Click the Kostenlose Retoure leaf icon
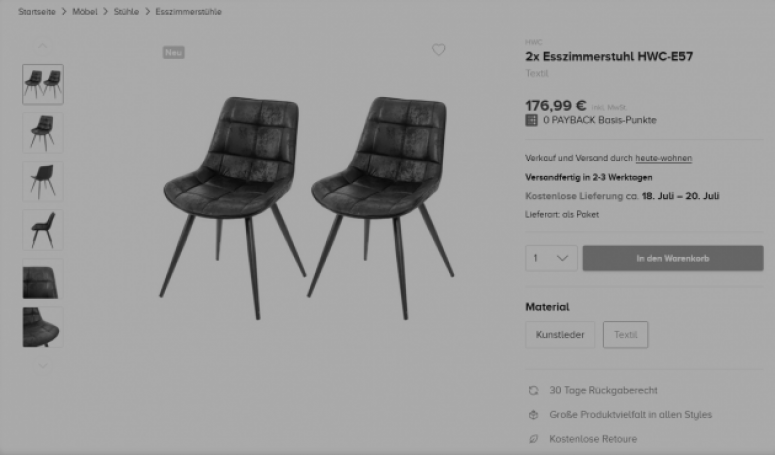Screen dimensions: 775x455 [533, 439]
